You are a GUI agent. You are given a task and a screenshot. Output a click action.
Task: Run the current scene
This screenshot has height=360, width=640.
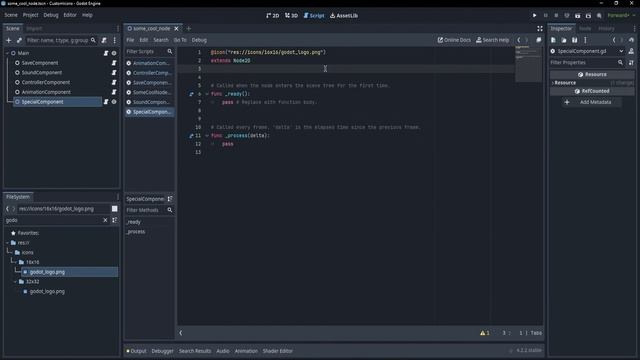click(578, 16)
